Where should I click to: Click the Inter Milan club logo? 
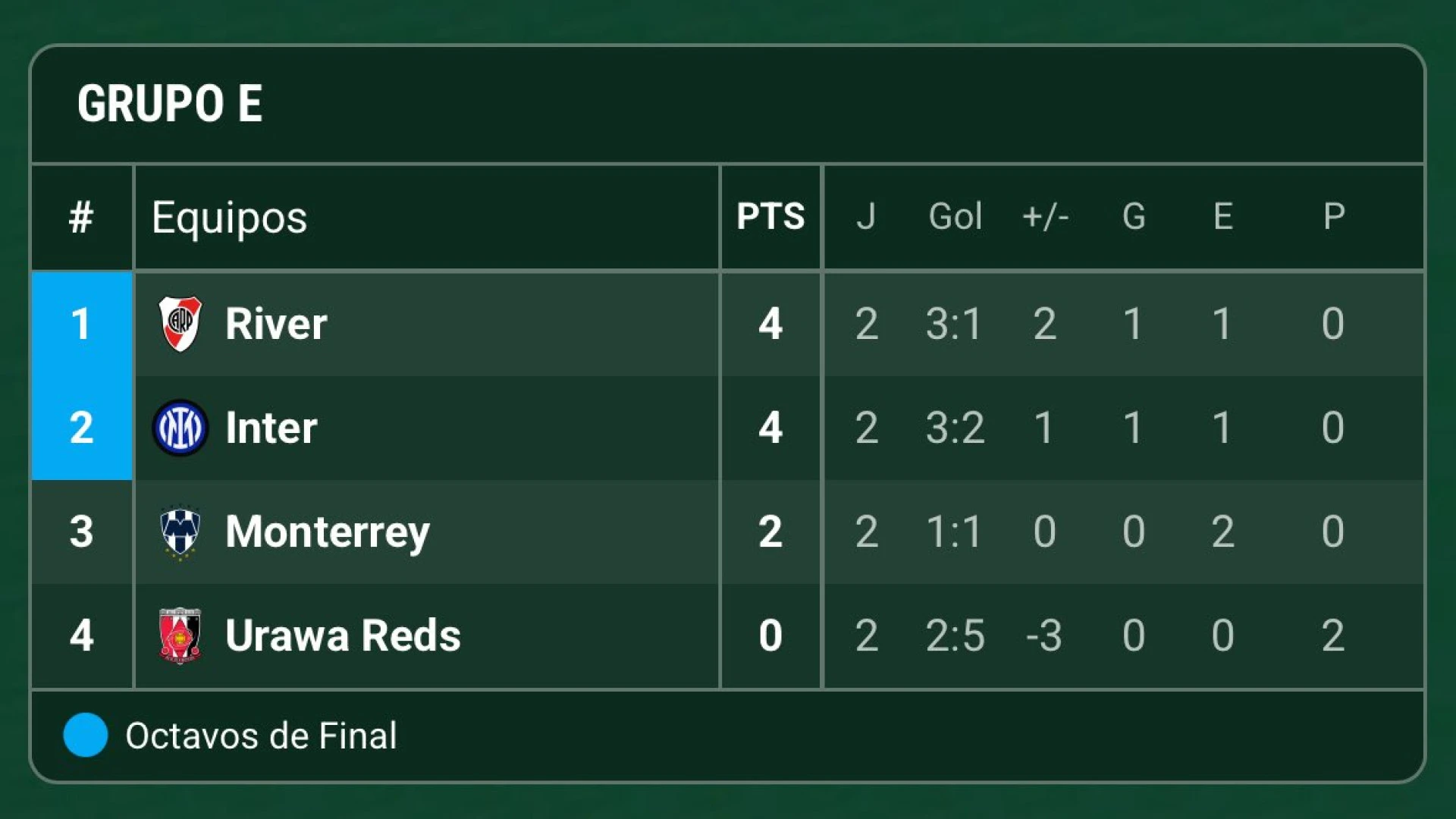[180, 428]
